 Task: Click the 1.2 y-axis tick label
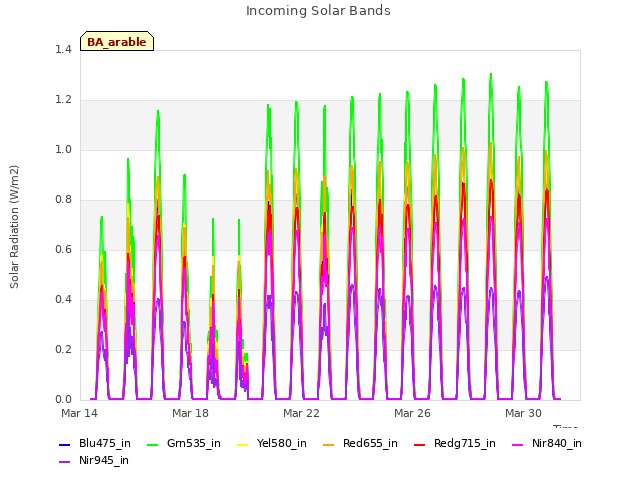[x=63, y=100]
